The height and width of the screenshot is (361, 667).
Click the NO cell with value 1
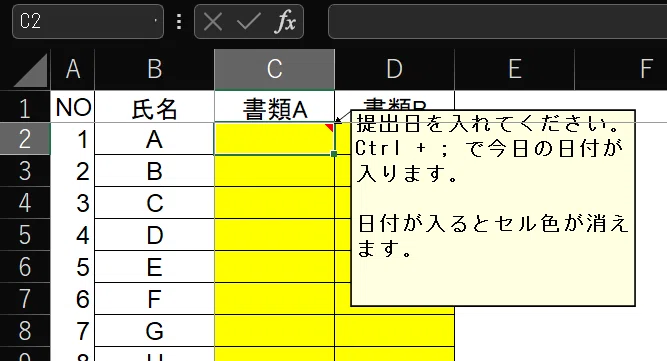73,139
